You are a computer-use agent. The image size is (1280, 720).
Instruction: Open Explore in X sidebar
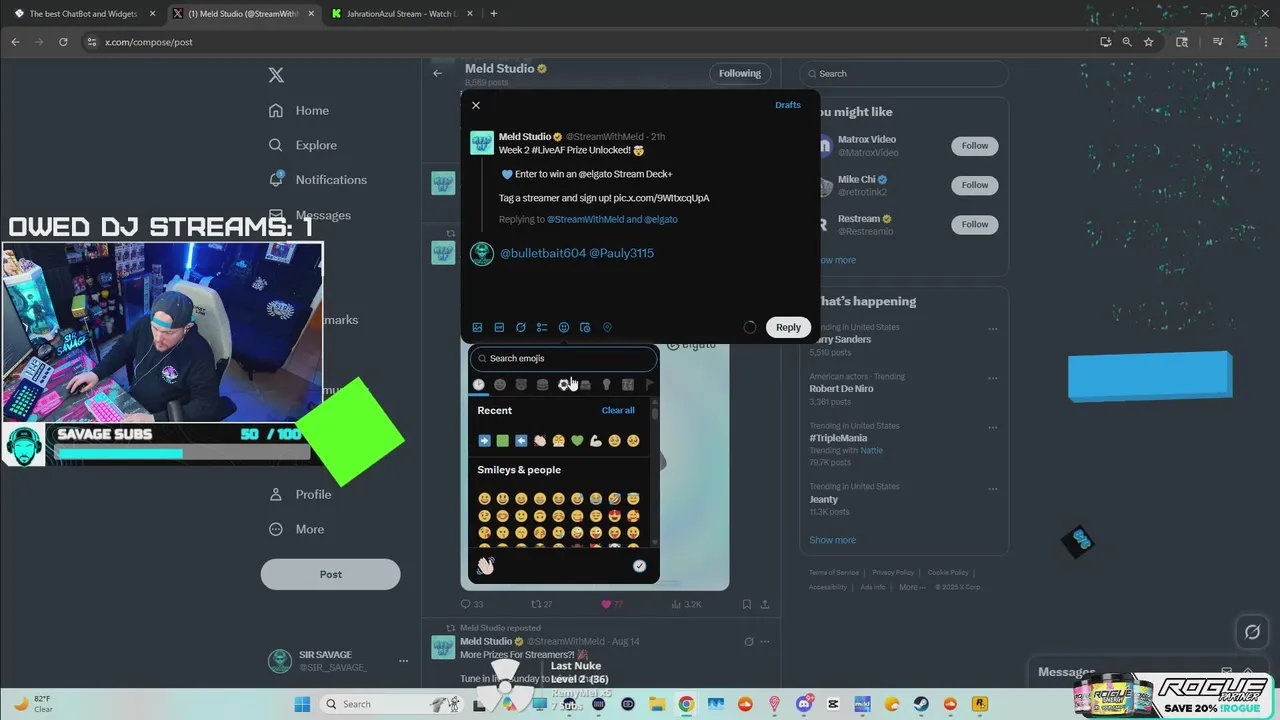(303, 145)
